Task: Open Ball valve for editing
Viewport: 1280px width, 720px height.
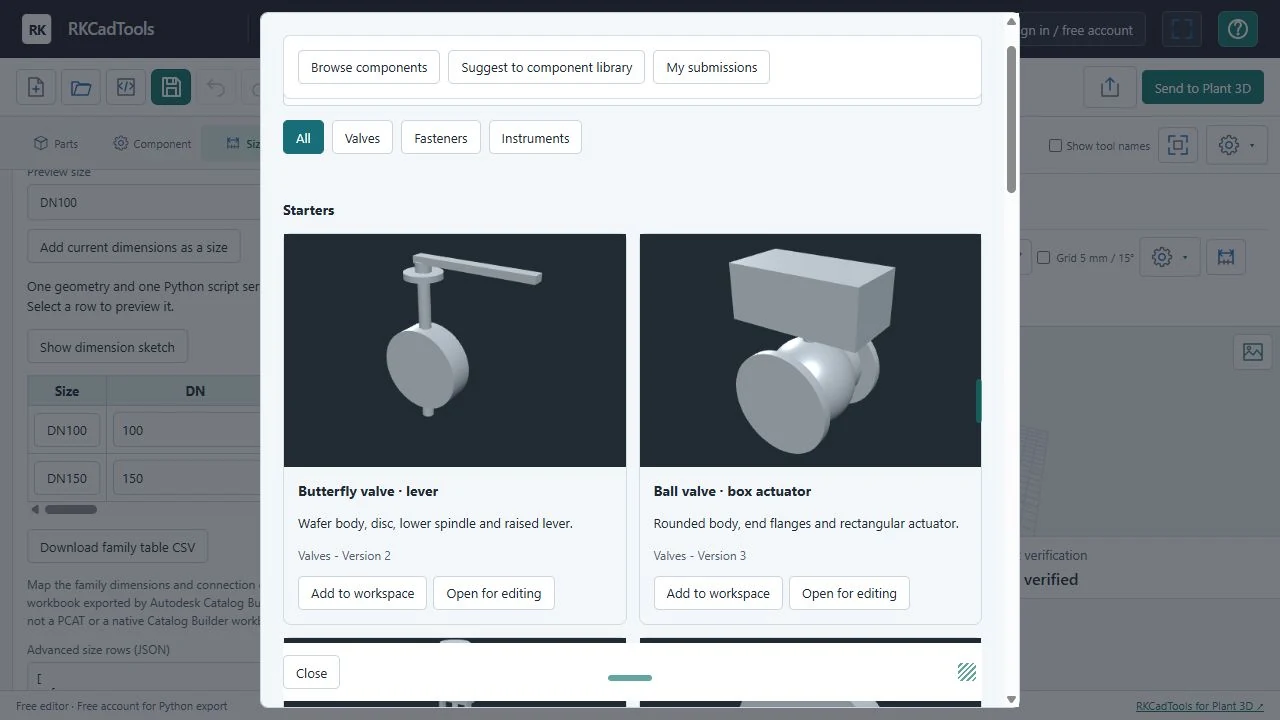Action: (x=849, y=593)
